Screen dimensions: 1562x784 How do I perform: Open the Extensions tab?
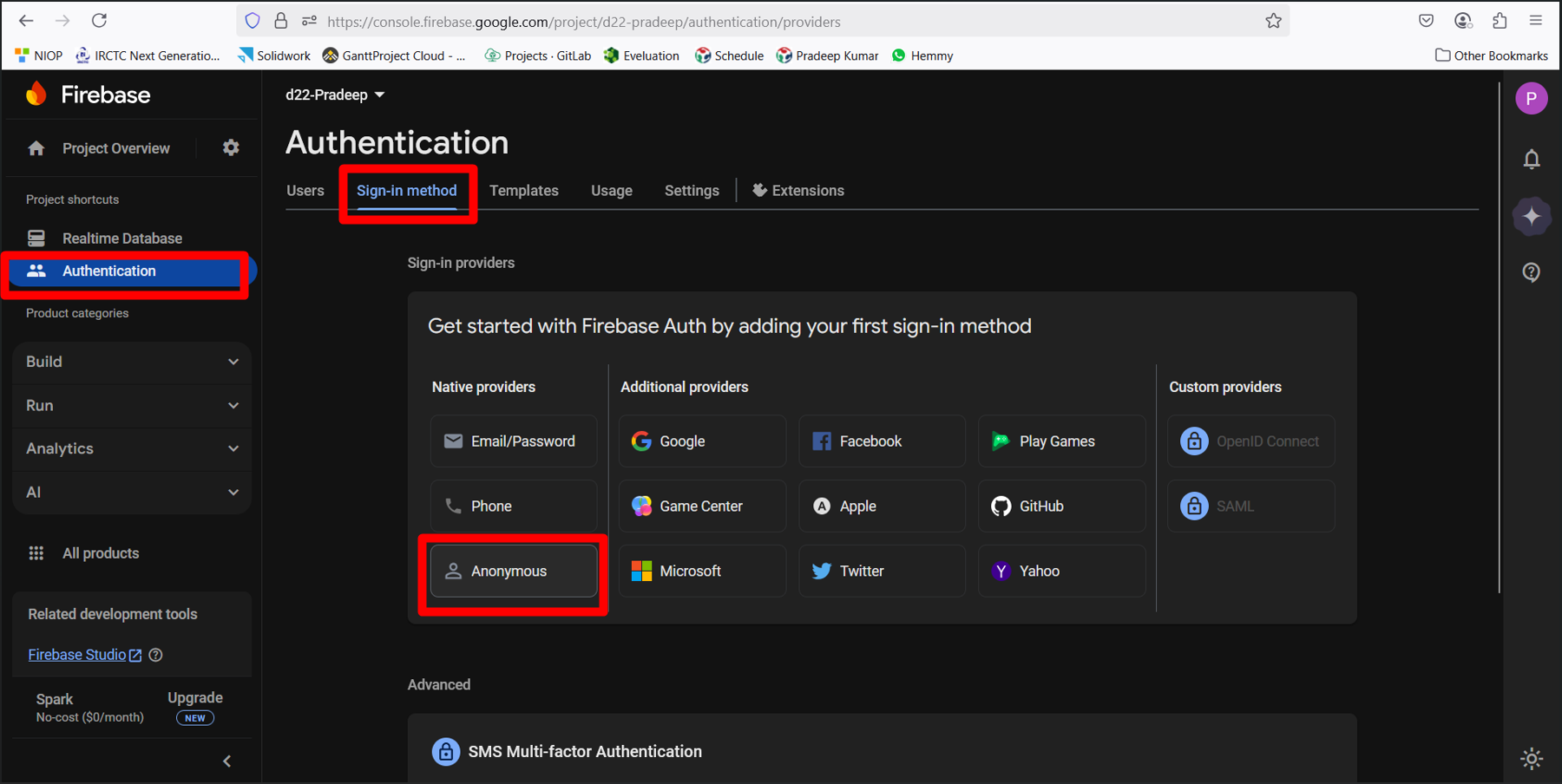pyautogui.click(x=798, y=190)
